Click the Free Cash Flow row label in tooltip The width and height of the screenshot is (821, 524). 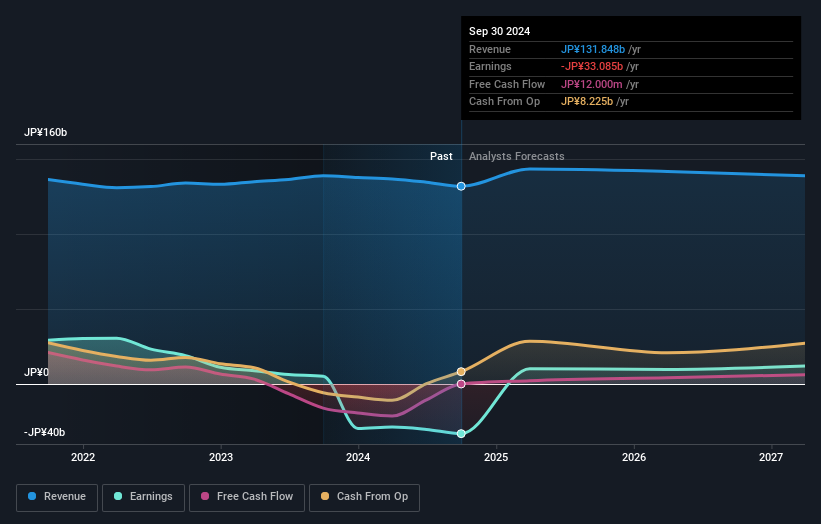[x=507, y=84]
